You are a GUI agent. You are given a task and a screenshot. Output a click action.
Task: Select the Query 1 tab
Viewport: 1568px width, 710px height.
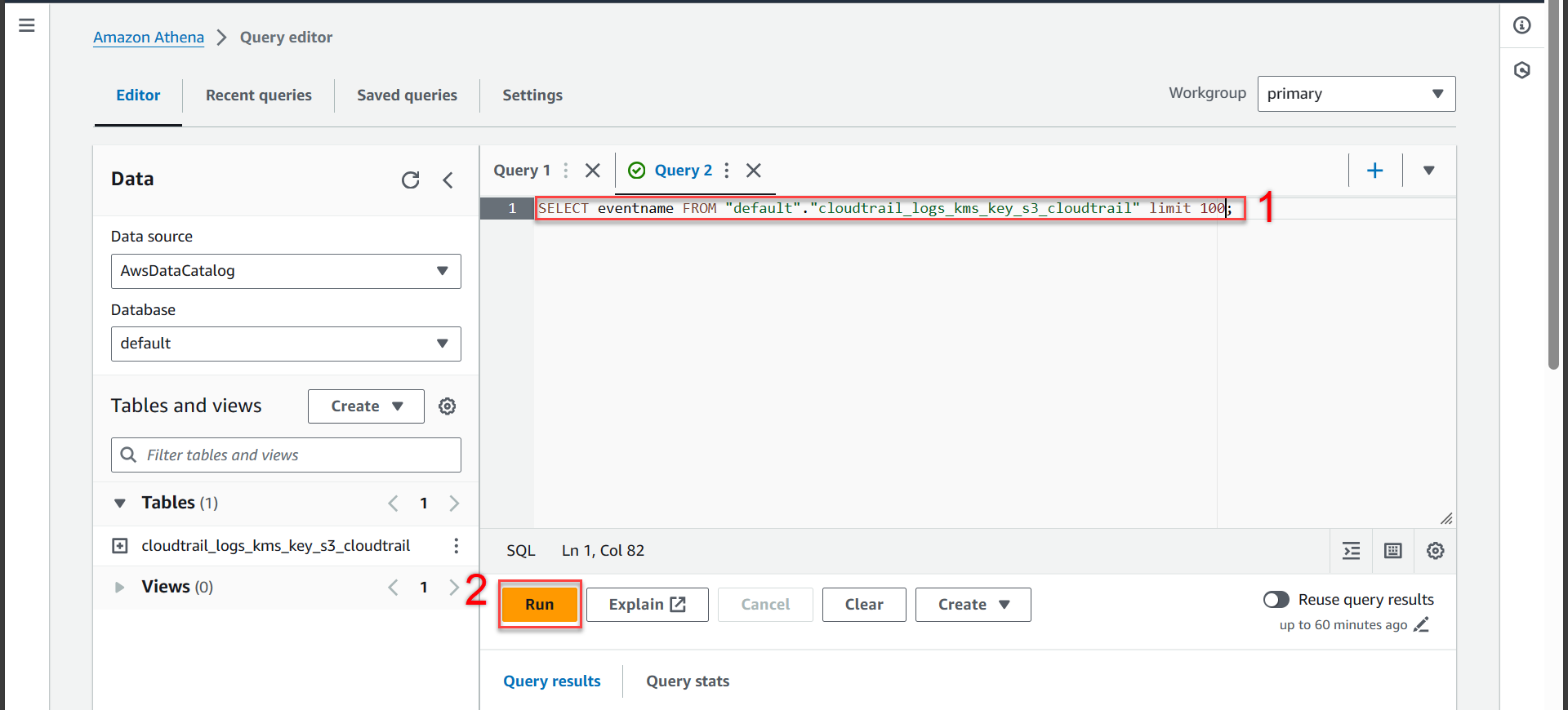coord(522,171)
